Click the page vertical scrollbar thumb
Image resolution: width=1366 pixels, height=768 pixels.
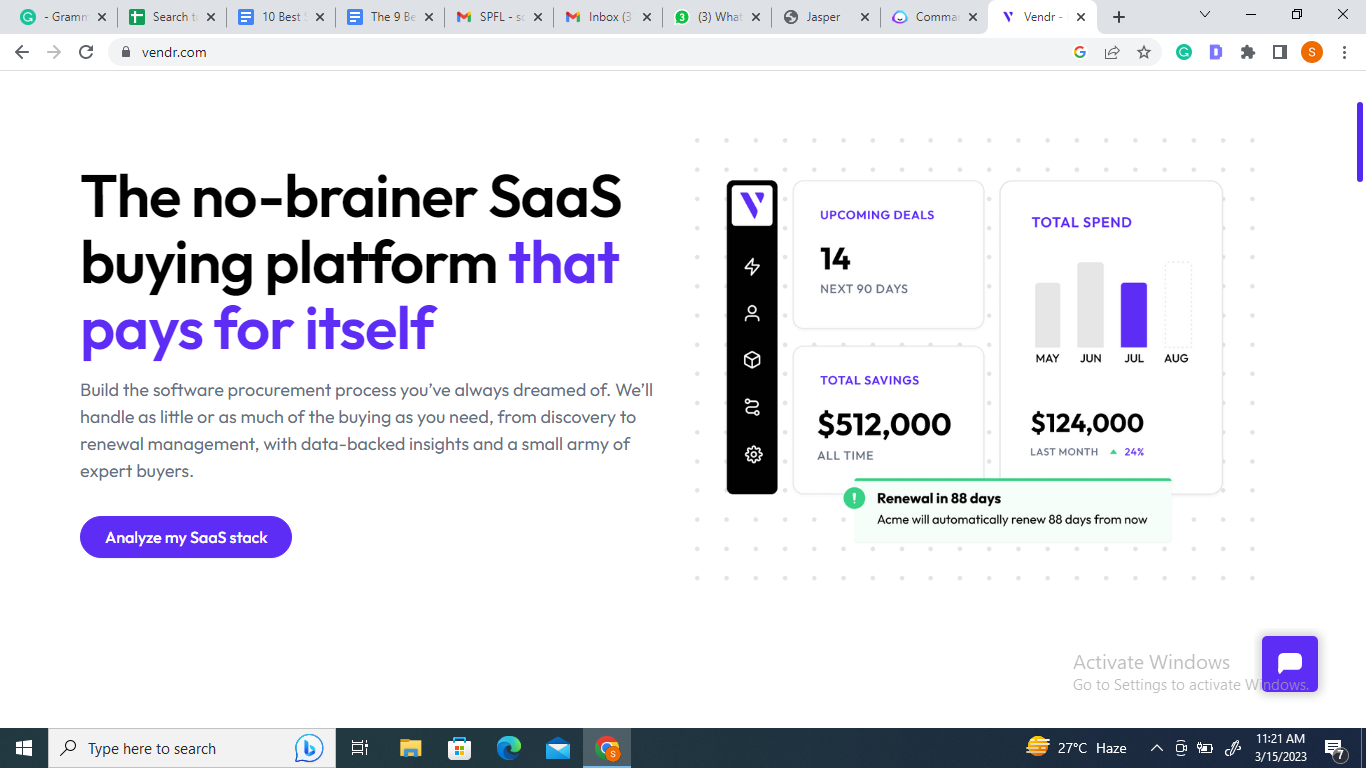1360,142
